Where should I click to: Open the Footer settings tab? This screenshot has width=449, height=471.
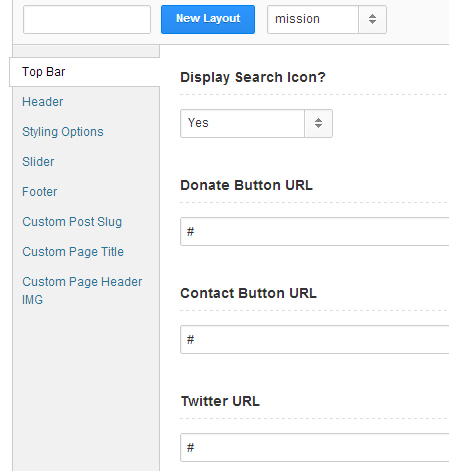tap(40, 192)
